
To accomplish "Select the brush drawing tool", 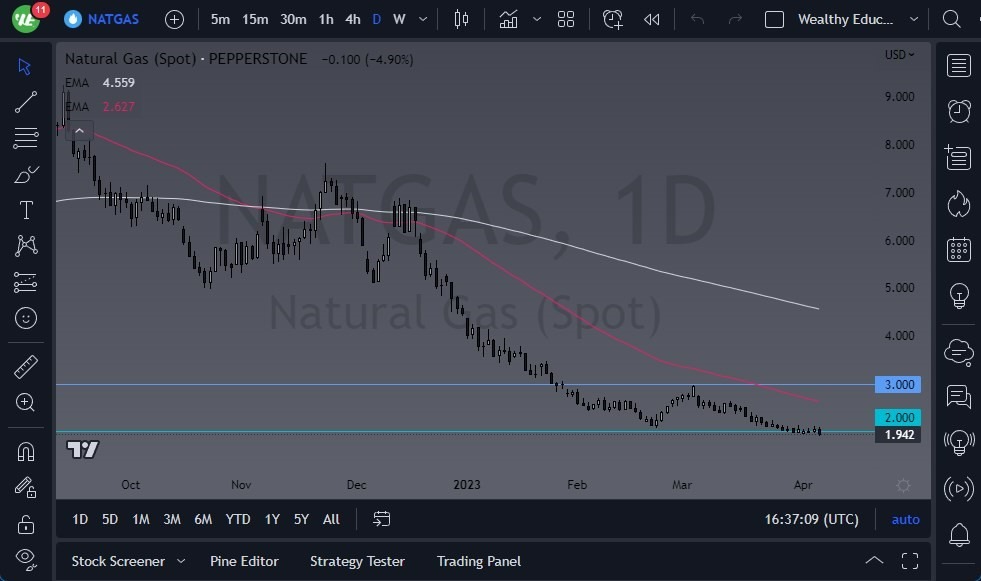I will tap(26, 174).
